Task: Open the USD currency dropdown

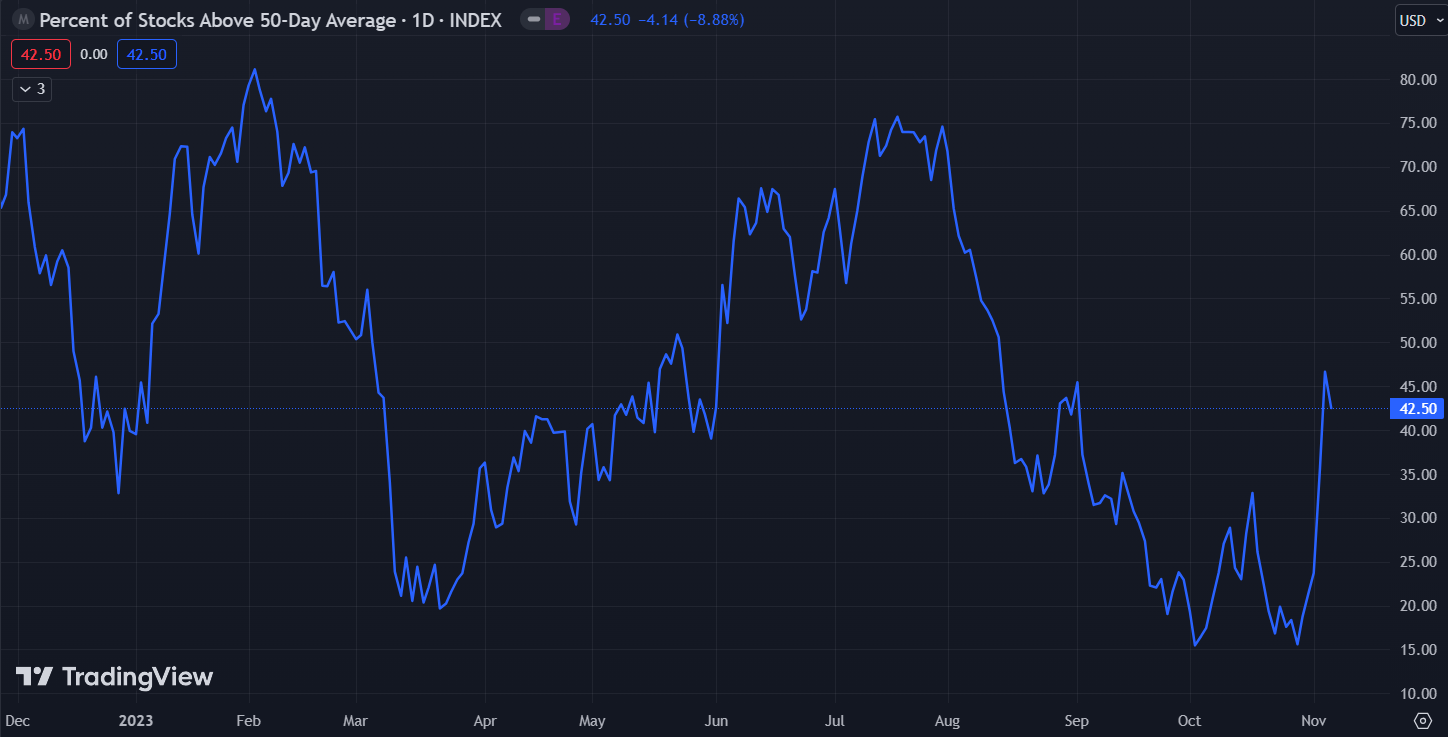Action: coord(1421,20)
